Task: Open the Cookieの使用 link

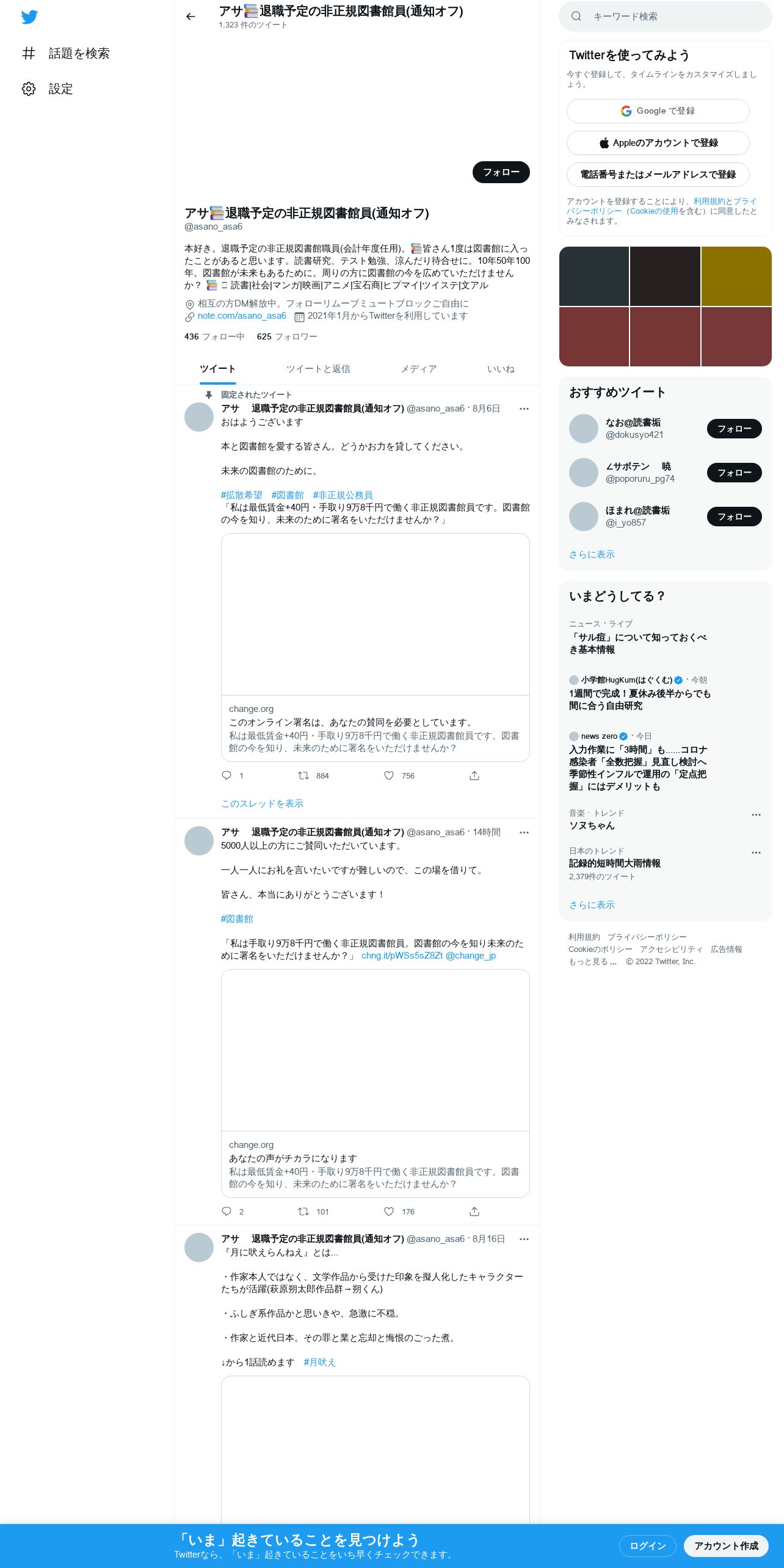Action: click(654, 211)
